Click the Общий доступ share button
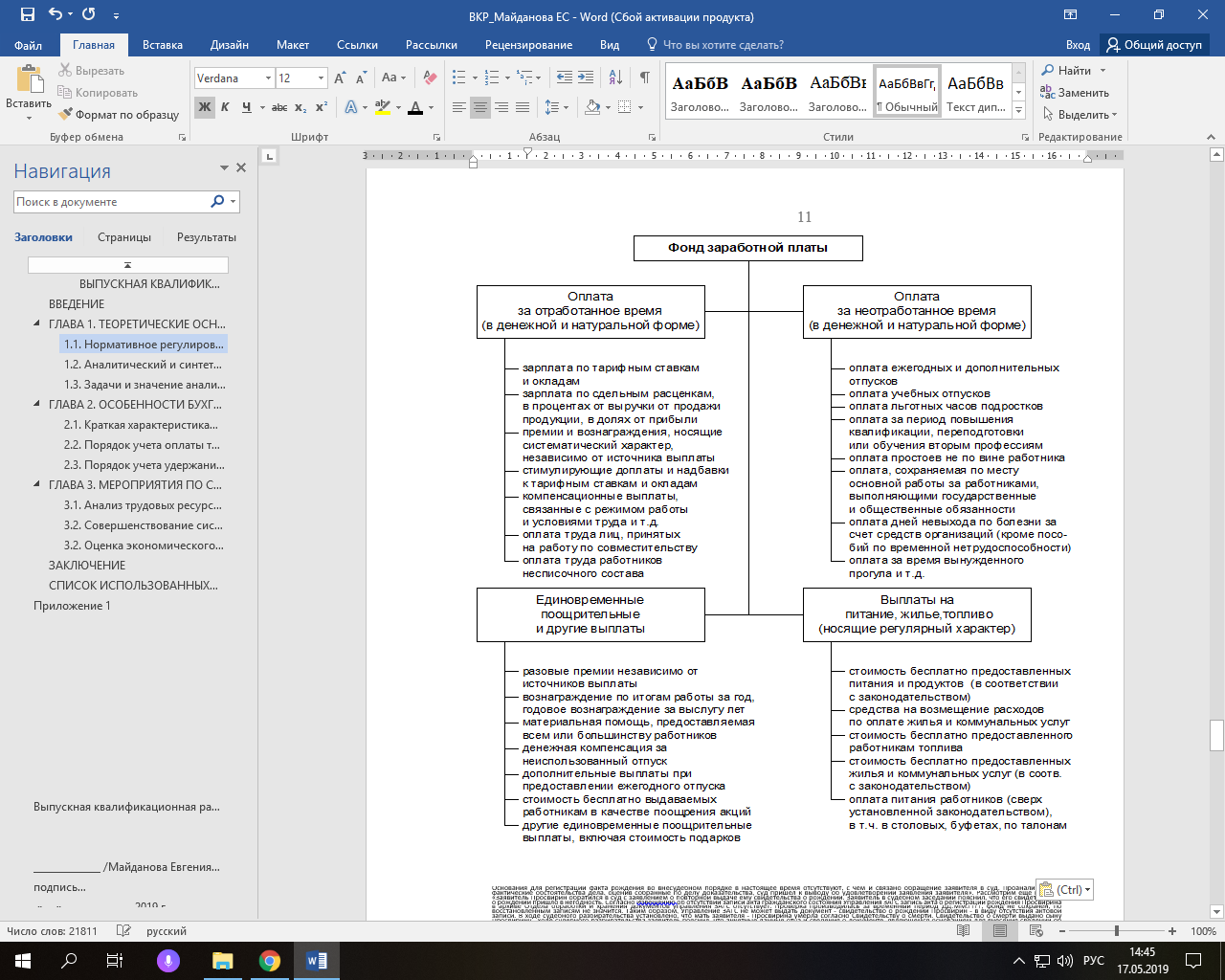This screenshot has width=1225, height=980. tap(1155, 45)
